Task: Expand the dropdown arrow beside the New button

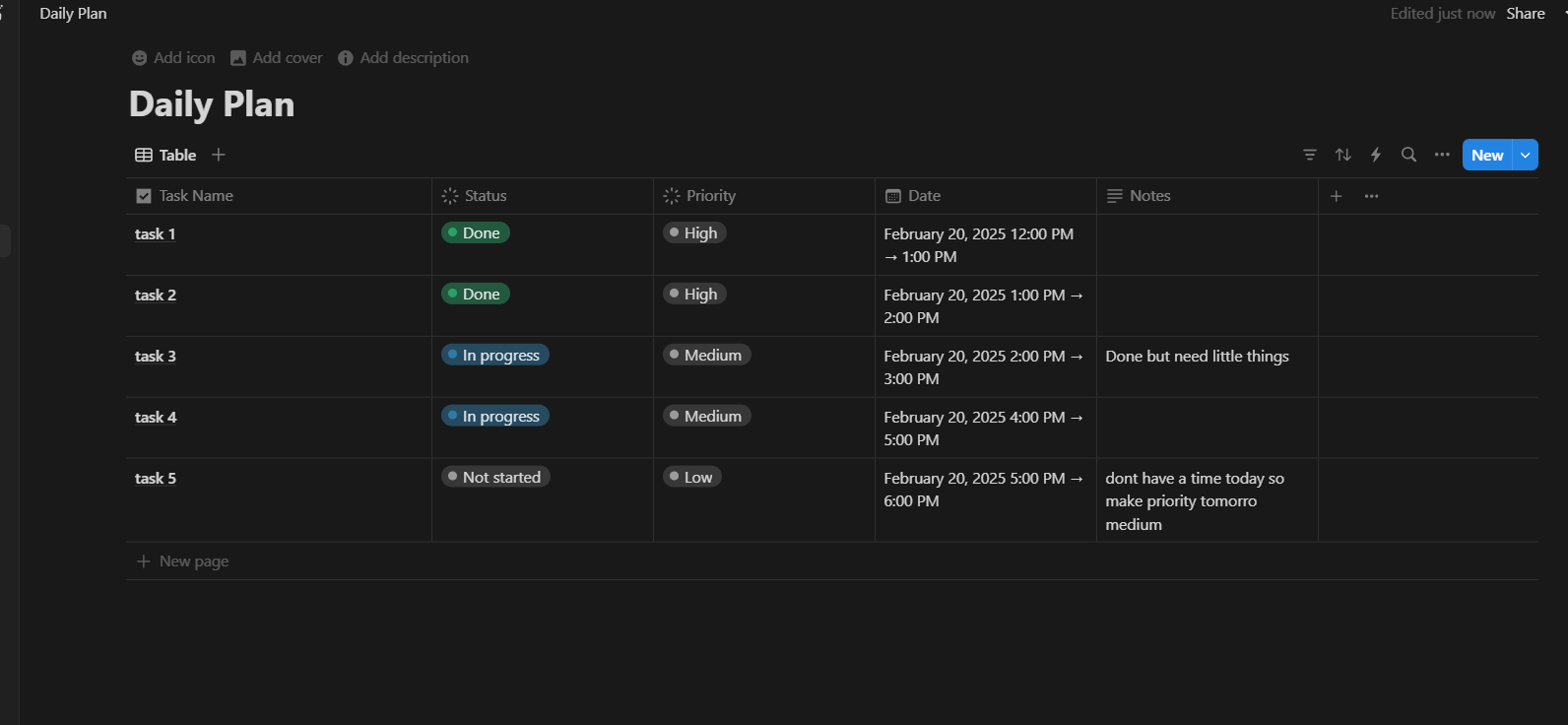Action: 1526,155
